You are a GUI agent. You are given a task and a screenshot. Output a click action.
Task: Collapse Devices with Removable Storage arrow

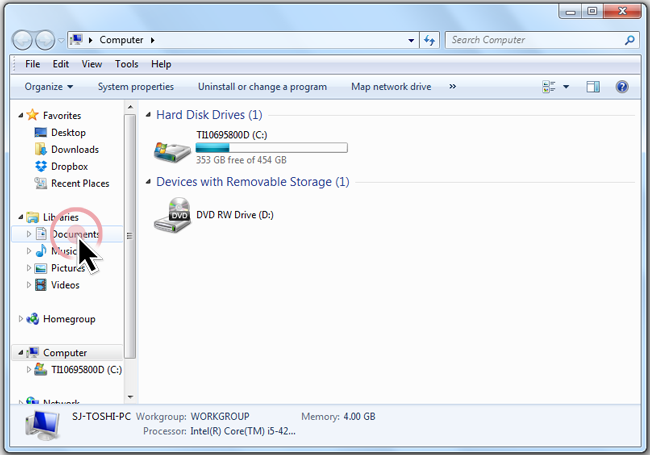(x=148, y=182)
